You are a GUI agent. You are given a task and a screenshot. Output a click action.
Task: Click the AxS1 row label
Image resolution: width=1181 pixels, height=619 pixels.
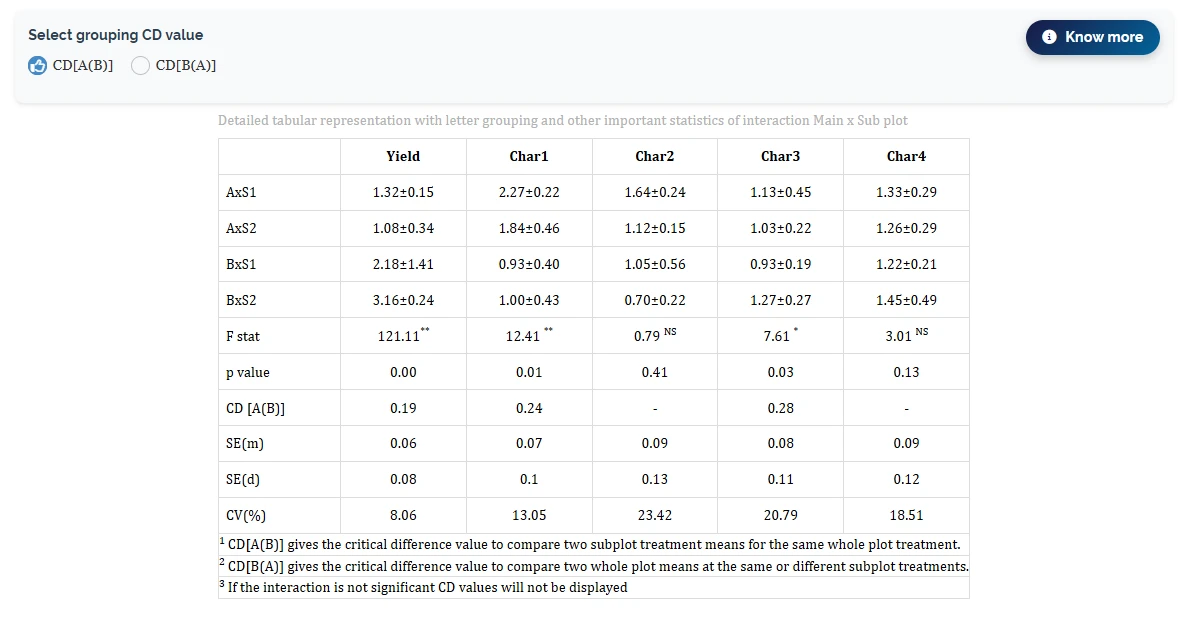tap(241, 193)
